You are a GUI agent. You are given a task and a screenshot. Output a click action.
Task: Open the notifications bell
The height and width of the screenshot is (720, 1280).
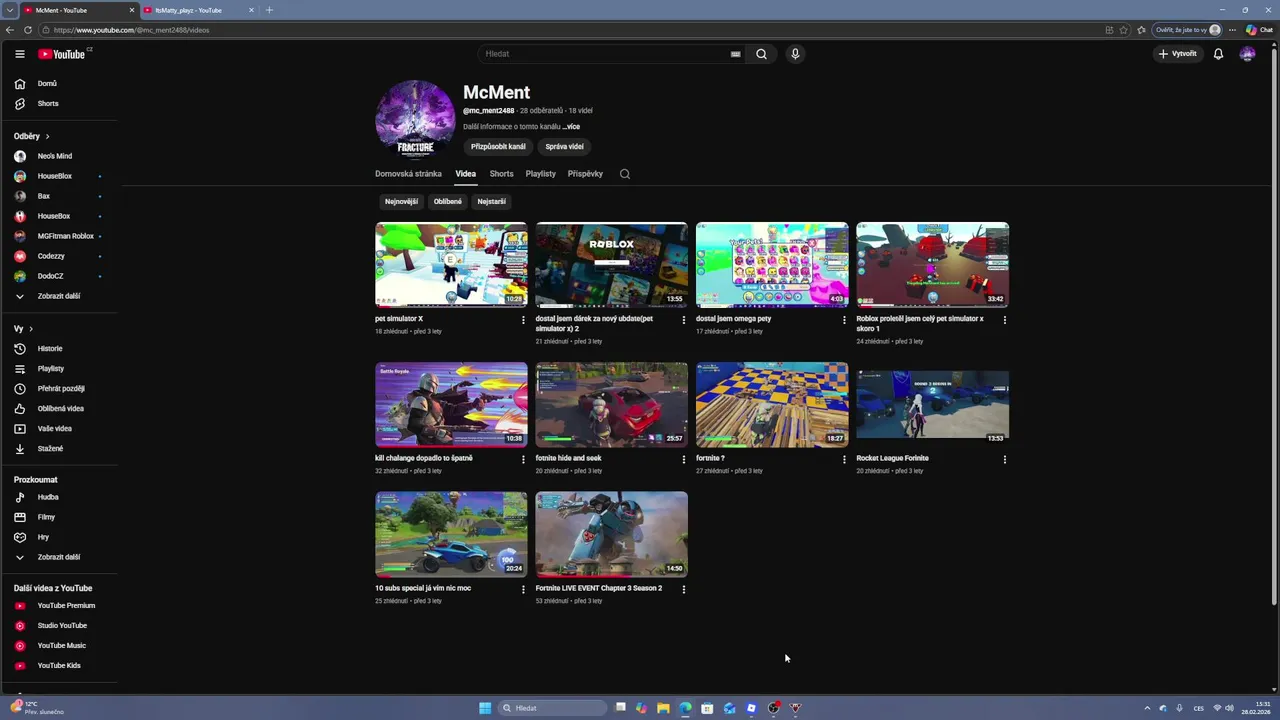point(1218,54)
